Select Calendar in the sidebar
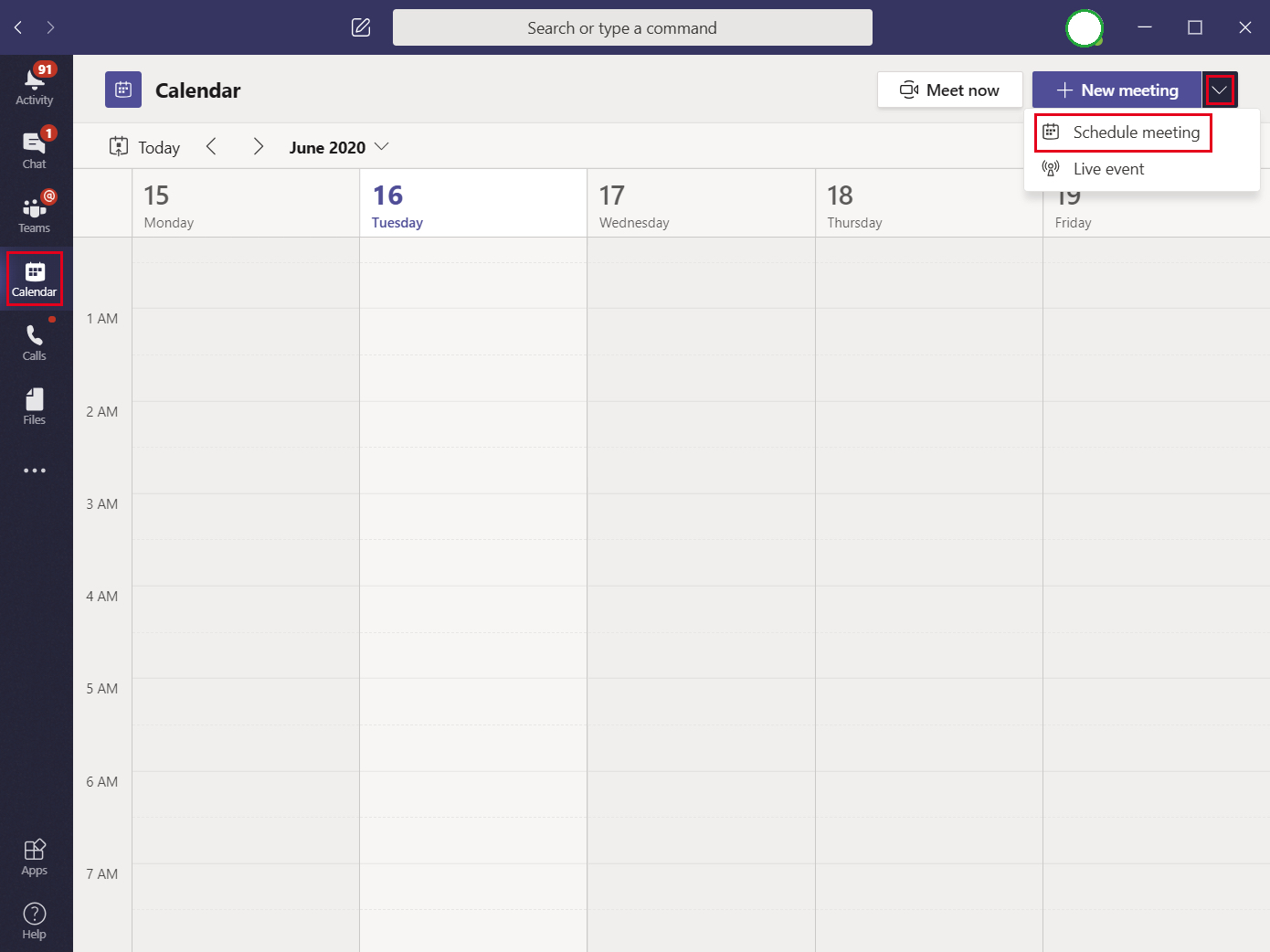1270x952 pixels. pyautogui.click(x=35, y=279)
